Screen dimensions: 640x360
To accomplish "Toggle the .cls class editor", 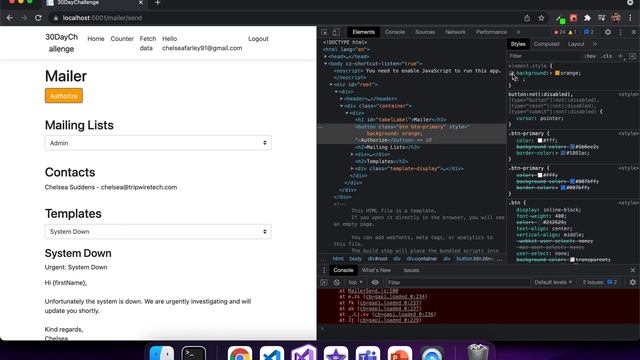I will click(607, 56).
